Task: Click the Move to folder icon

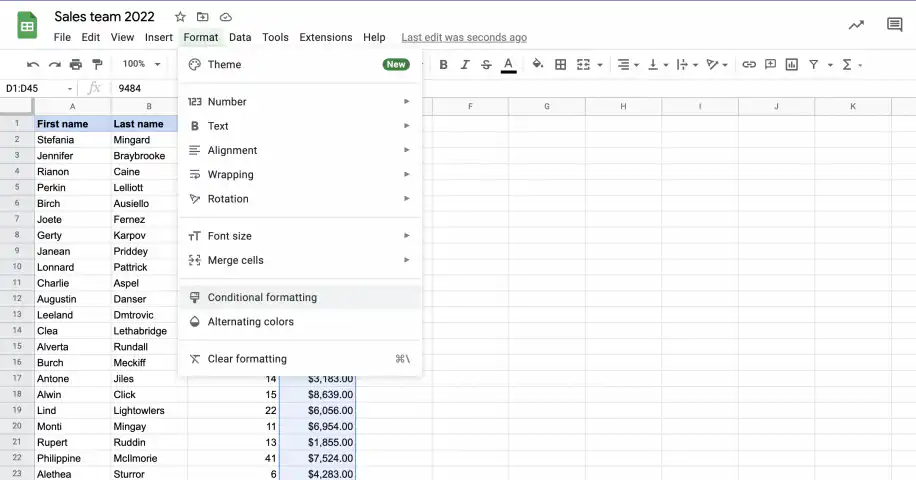Action: click(203, 17)
